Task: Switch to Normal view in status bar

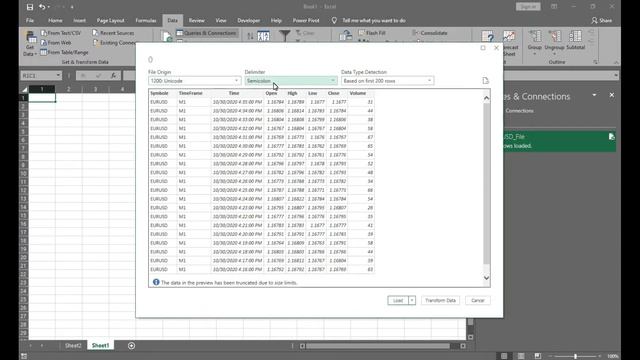Action: [504, 356]
